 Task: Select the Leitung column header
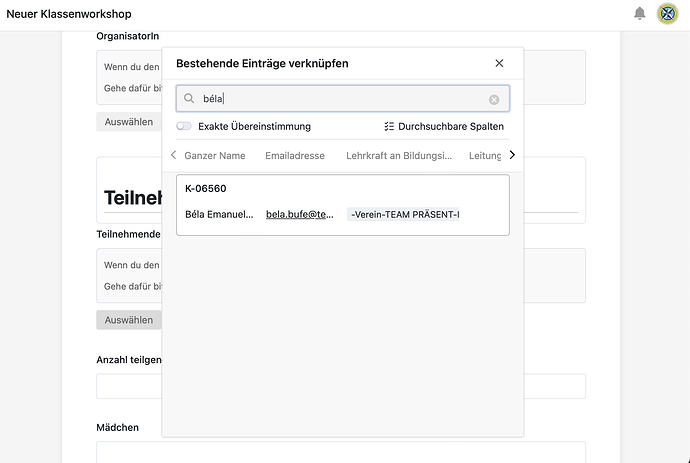click(485, 156)
